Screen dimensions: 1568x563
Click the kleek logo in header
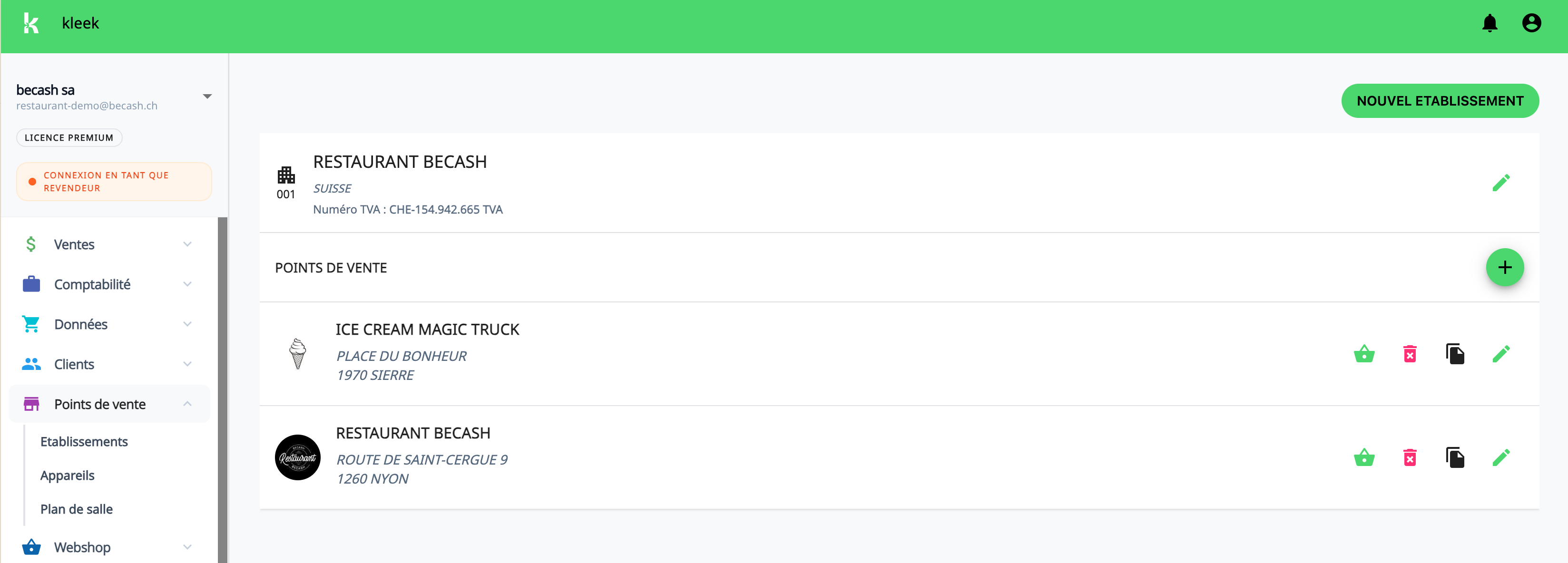pos(31,23)
